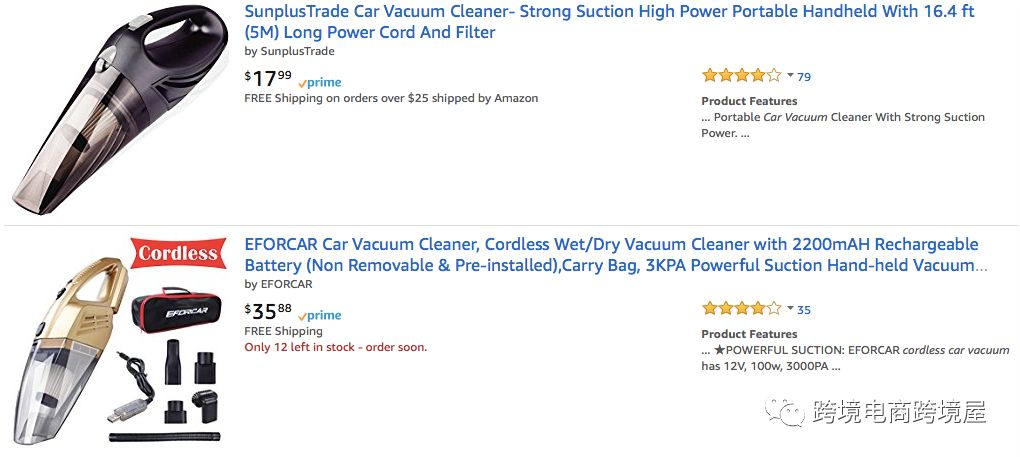Click the star rating for the EFORCAR vacuum
This screenshot has height=457, width=1020.
click(x=741, y=309)
